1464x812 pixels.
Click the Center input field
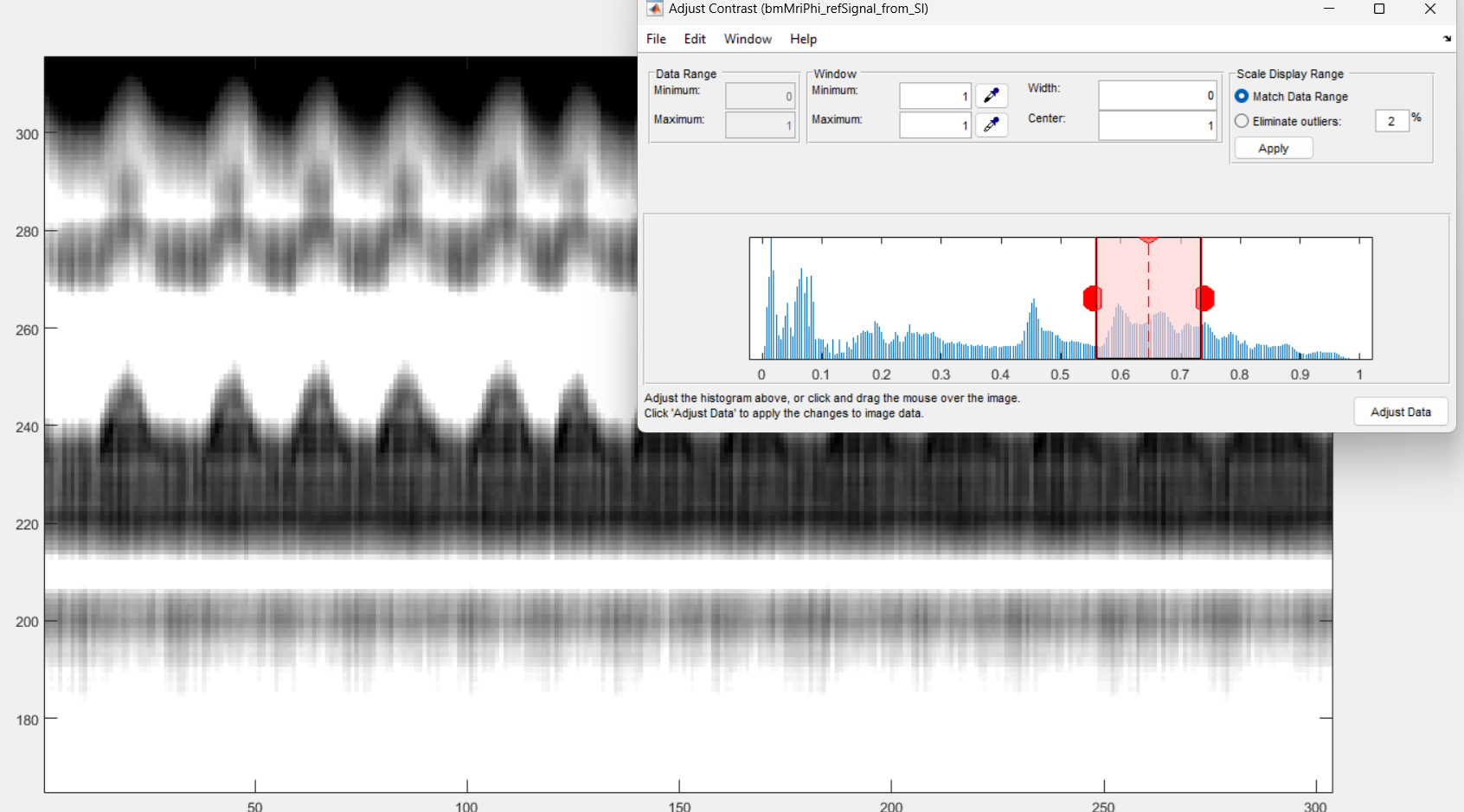coord(1158,125)
